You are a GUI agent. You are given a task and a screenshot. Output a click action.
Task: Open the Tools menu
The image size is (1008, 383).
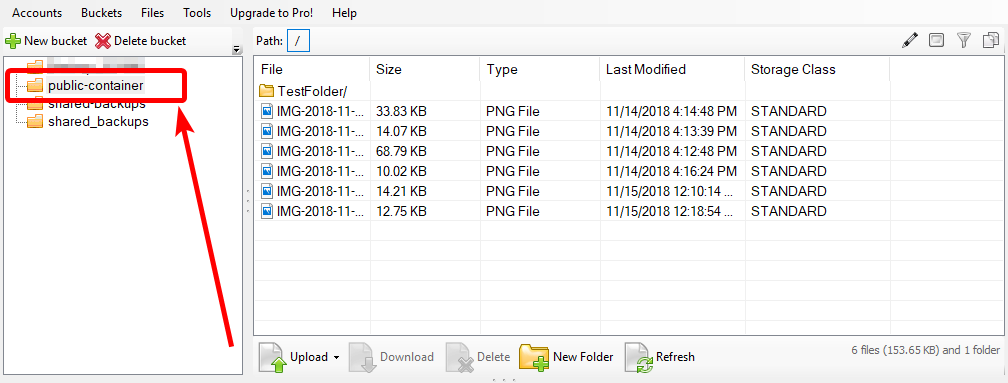197,13
